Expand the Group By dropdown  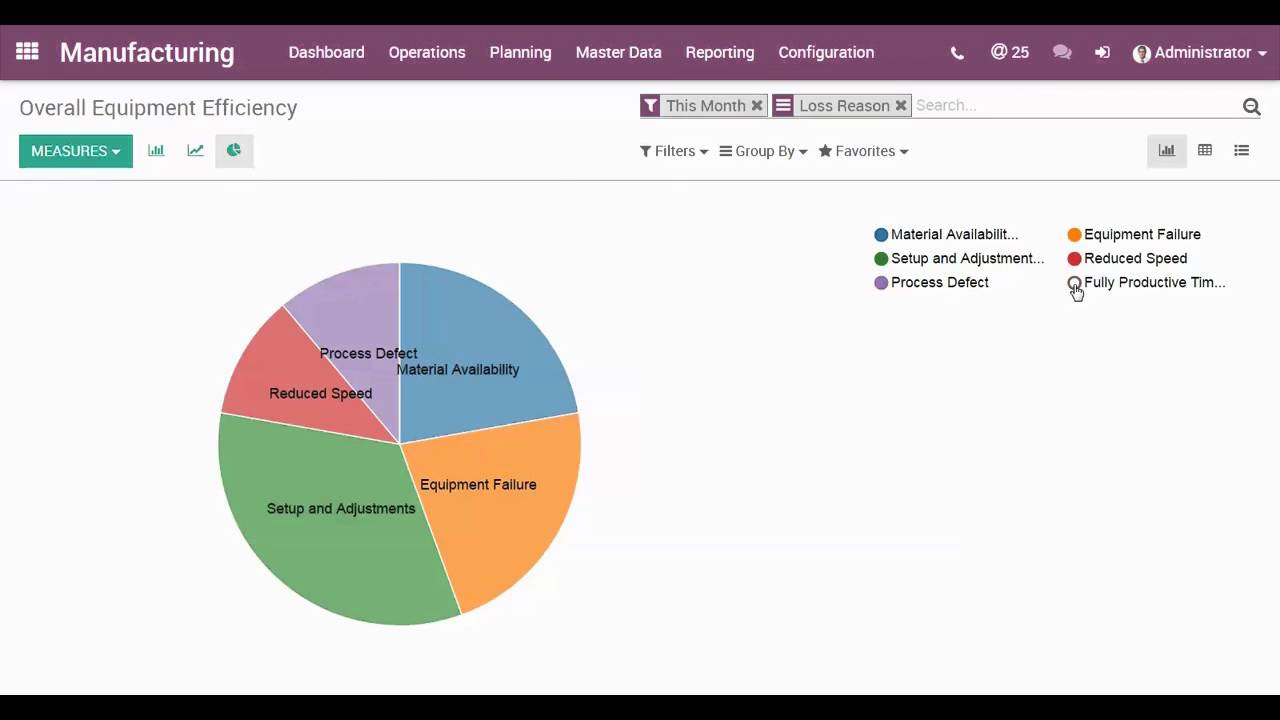(763, 151)
